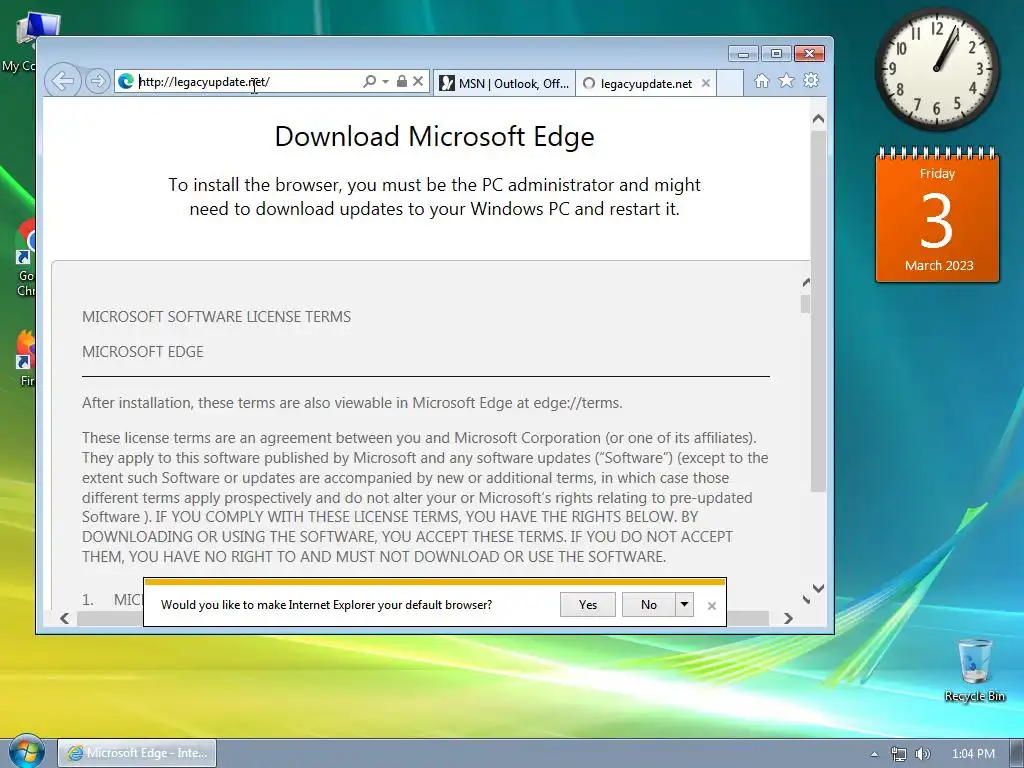This screenshot has width=1024, height=768.
Task: Click No on default browser prompt
Action: 648,605
